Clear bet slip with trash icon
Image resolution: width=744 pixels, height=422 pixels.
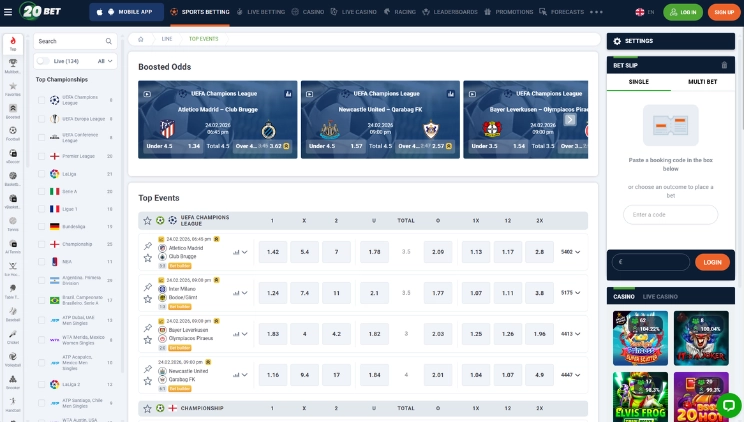(x=724, y=65)
